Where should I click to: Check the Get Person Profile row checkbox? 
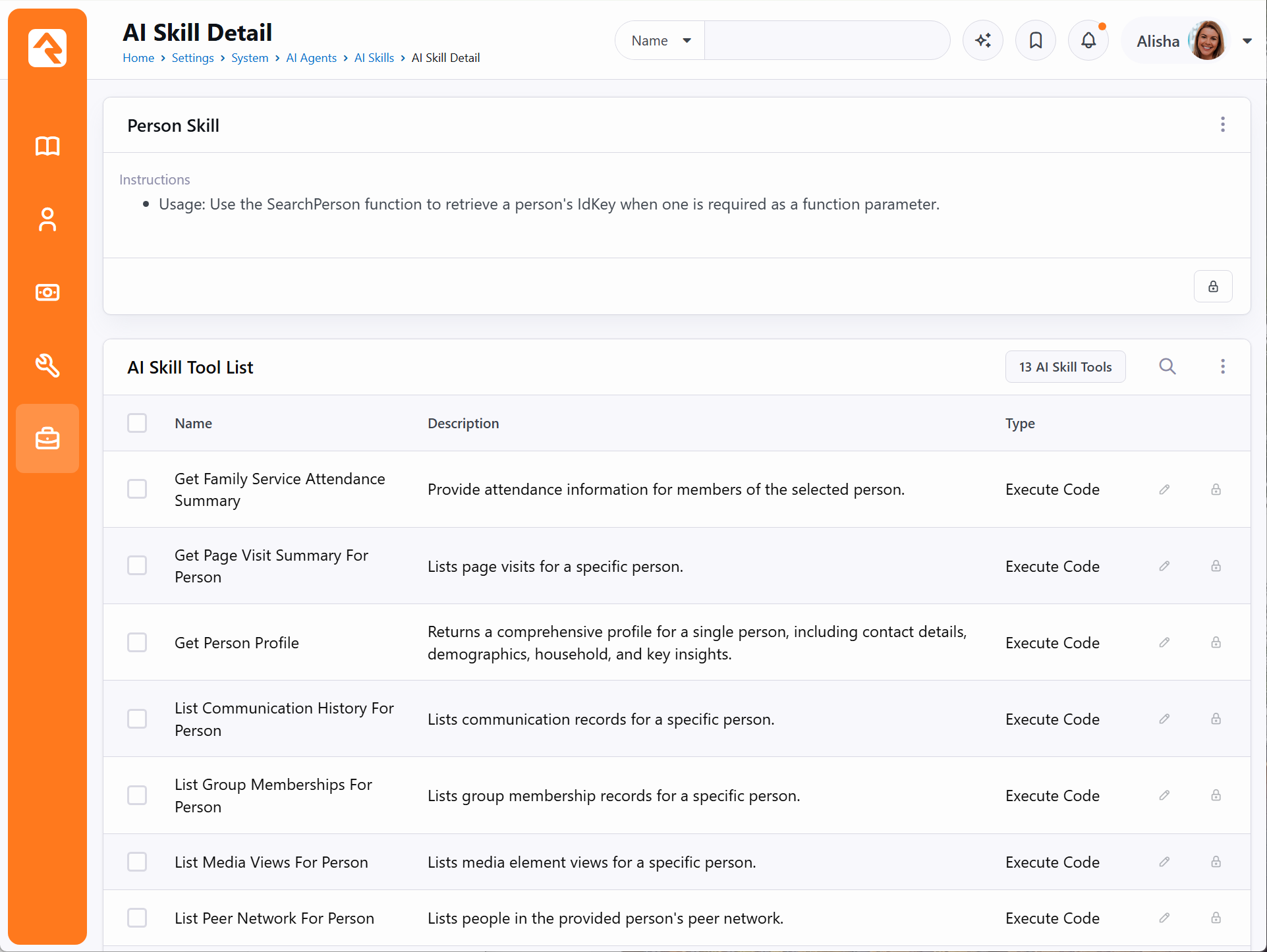137,642
